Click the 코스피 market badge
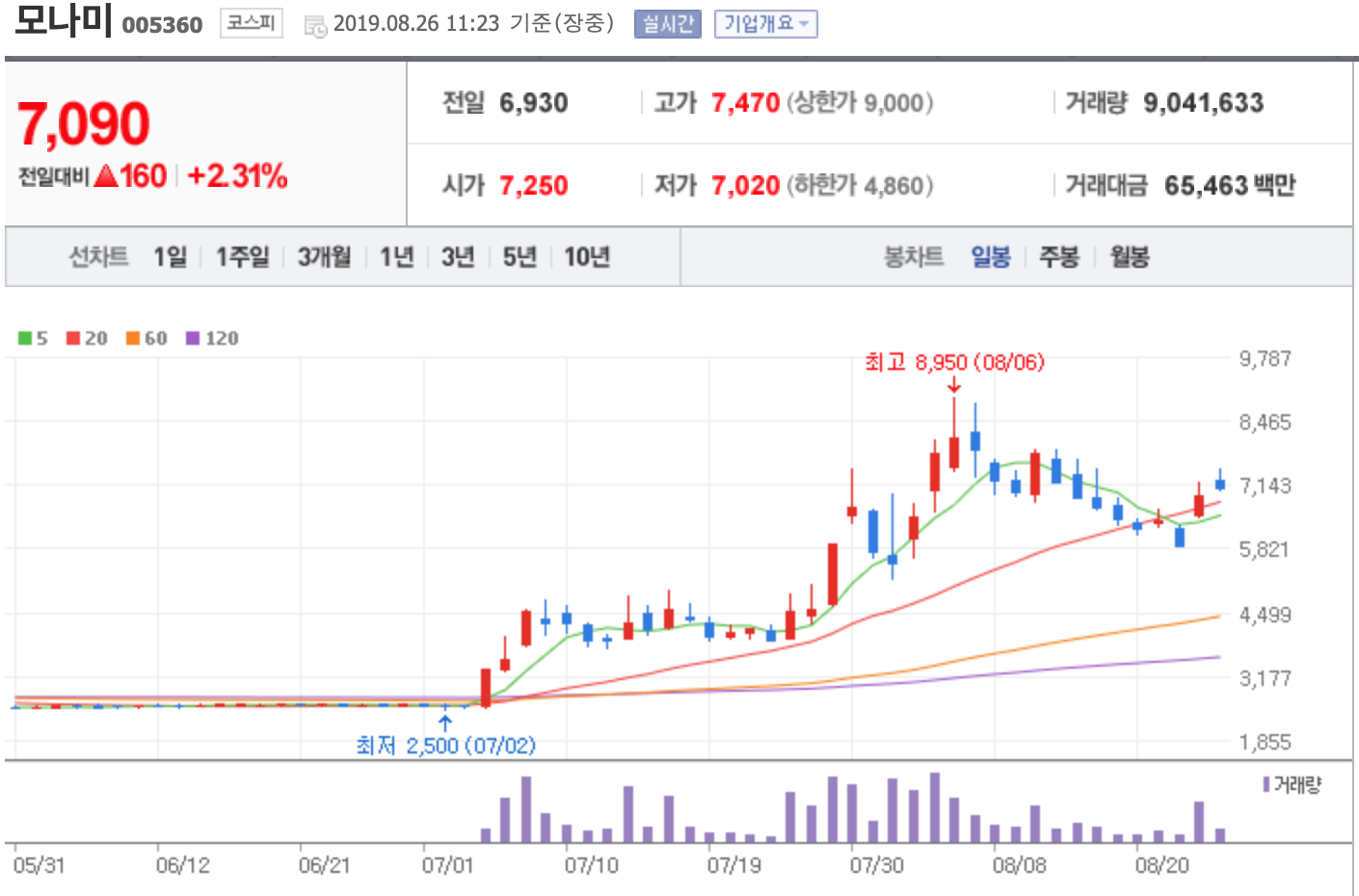Screen dimensions: 1359x896 pos(251,23)
